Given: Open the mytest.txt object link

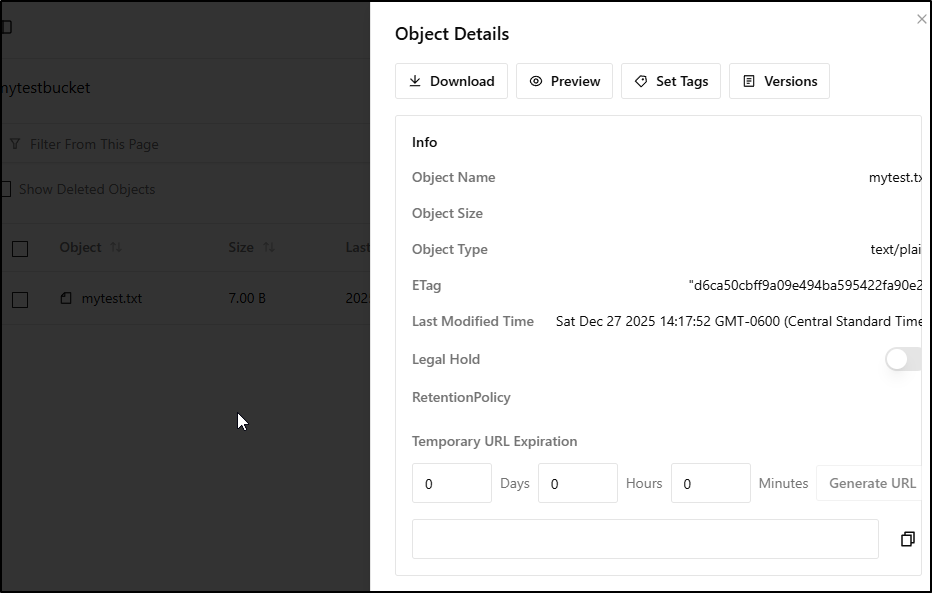Looking at the screenshot, I should (x=112, y=298).
